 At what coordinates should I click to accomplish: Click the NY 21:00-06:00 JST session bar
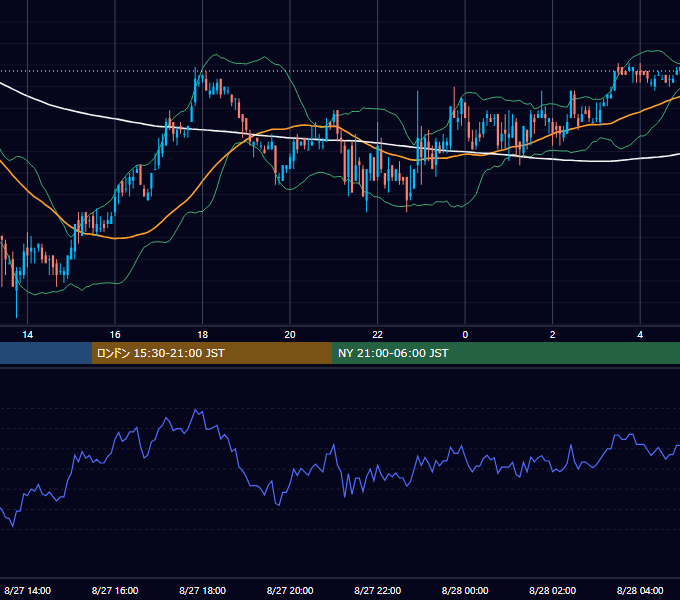pos(506,353)
